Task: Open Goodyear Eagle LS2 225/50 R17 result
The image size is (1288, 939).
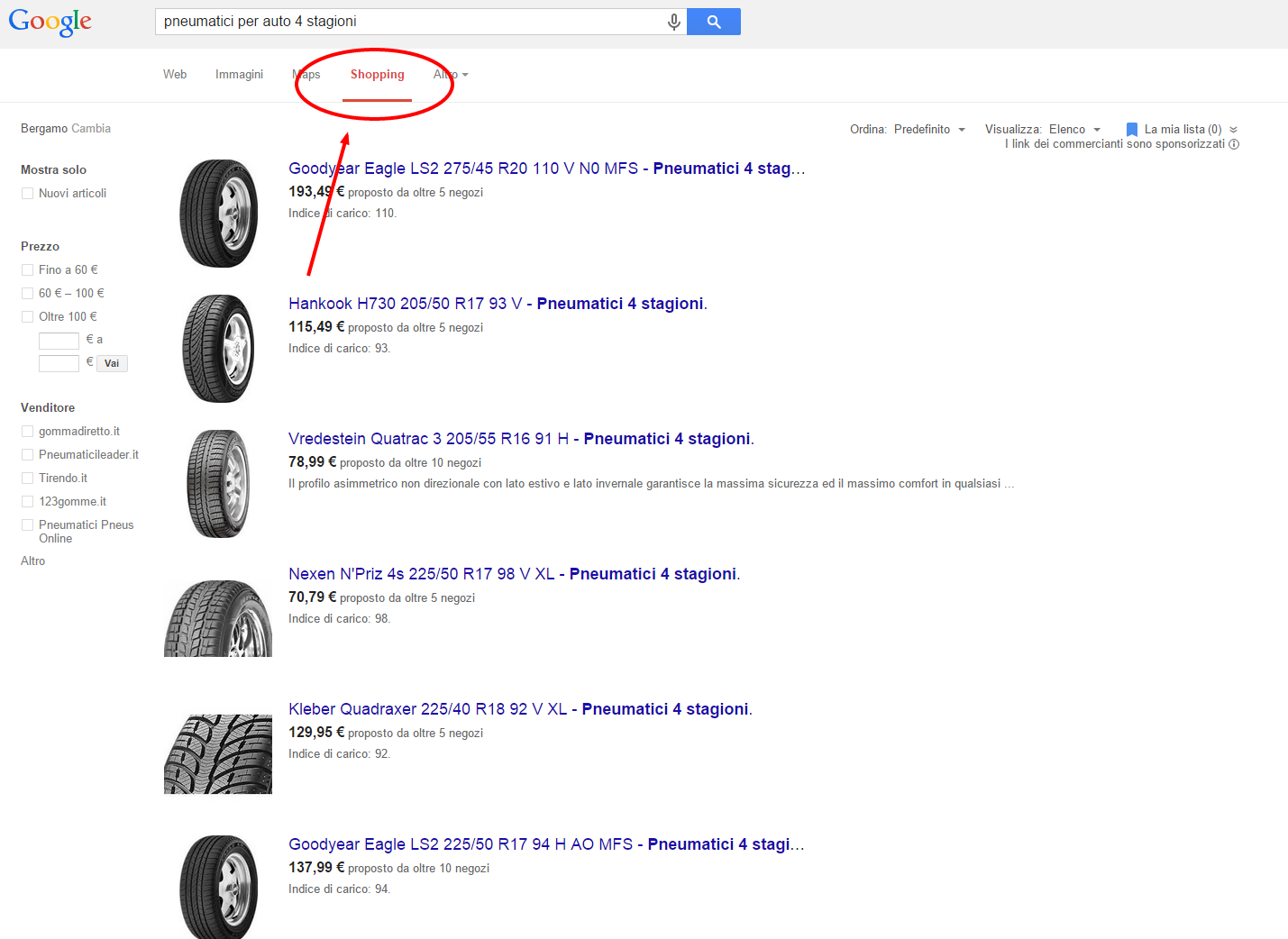Action: (x=546, y=844)
